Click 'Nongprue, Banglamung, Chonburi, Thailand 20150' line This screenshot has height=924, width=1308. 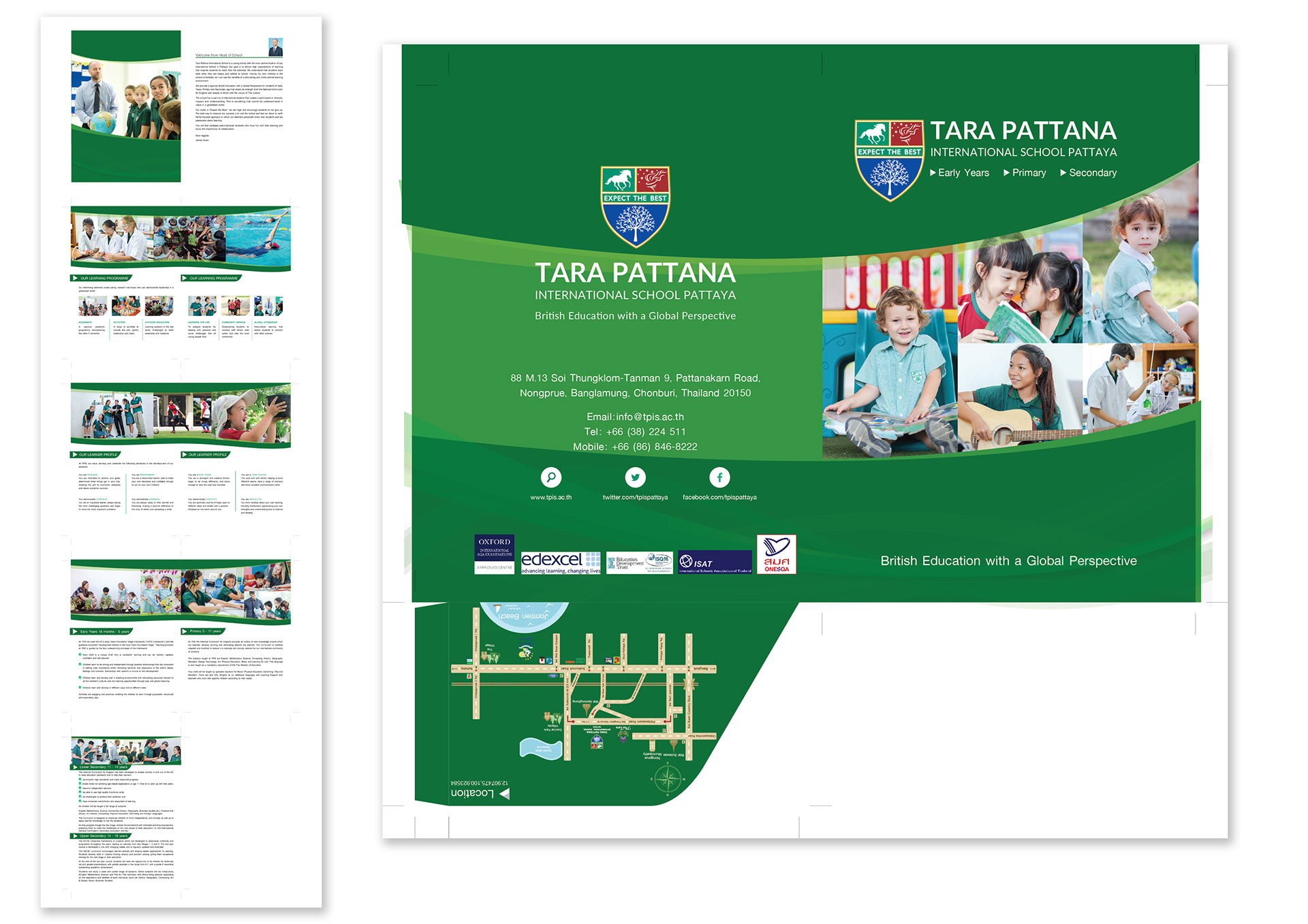(x=635, y=393)
